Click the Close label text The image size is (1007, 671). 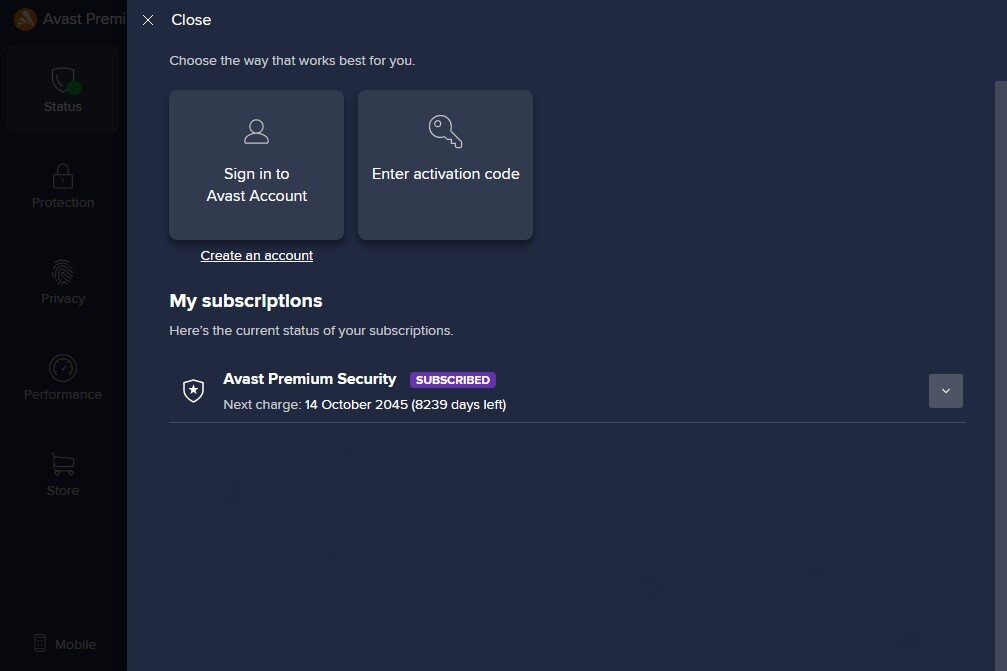coord(191,20)
